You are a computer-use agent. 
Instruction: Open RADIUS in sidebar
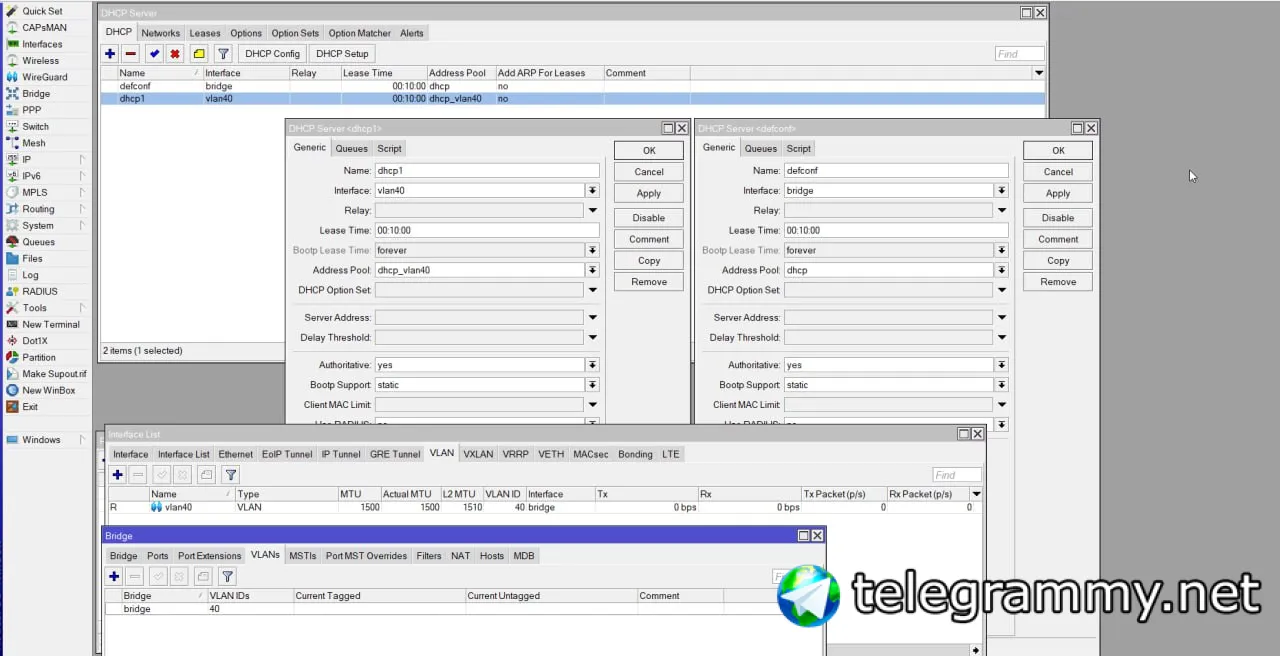(x=40, y=291)
